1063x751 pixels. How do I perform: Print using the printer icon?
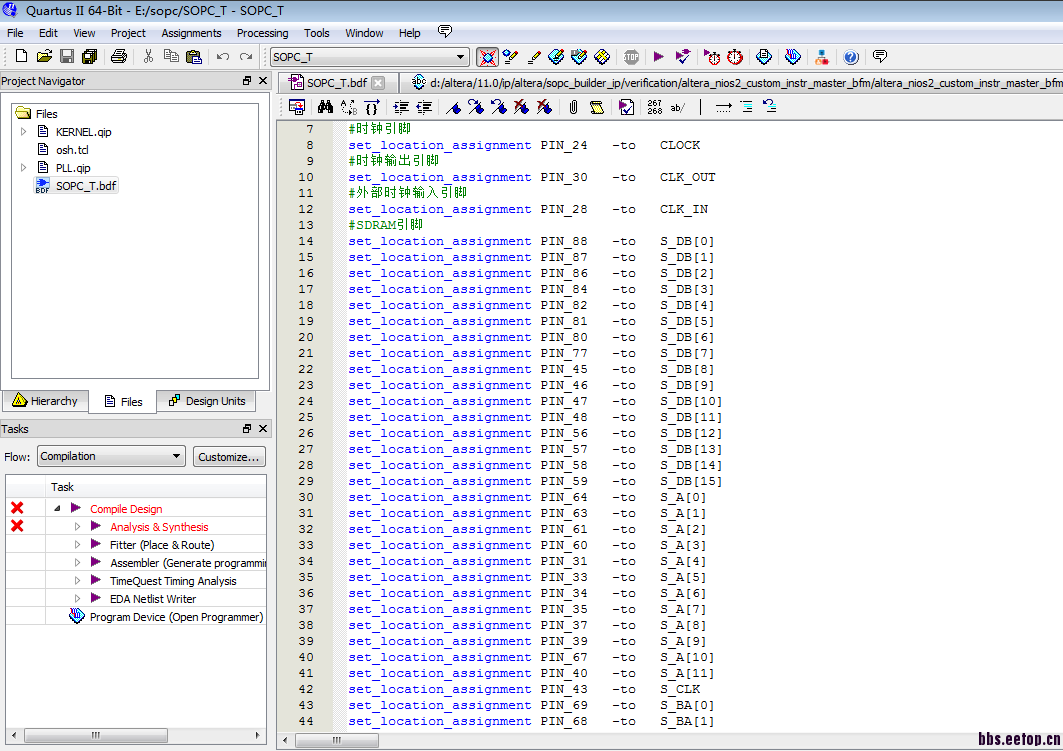[119, 57]
